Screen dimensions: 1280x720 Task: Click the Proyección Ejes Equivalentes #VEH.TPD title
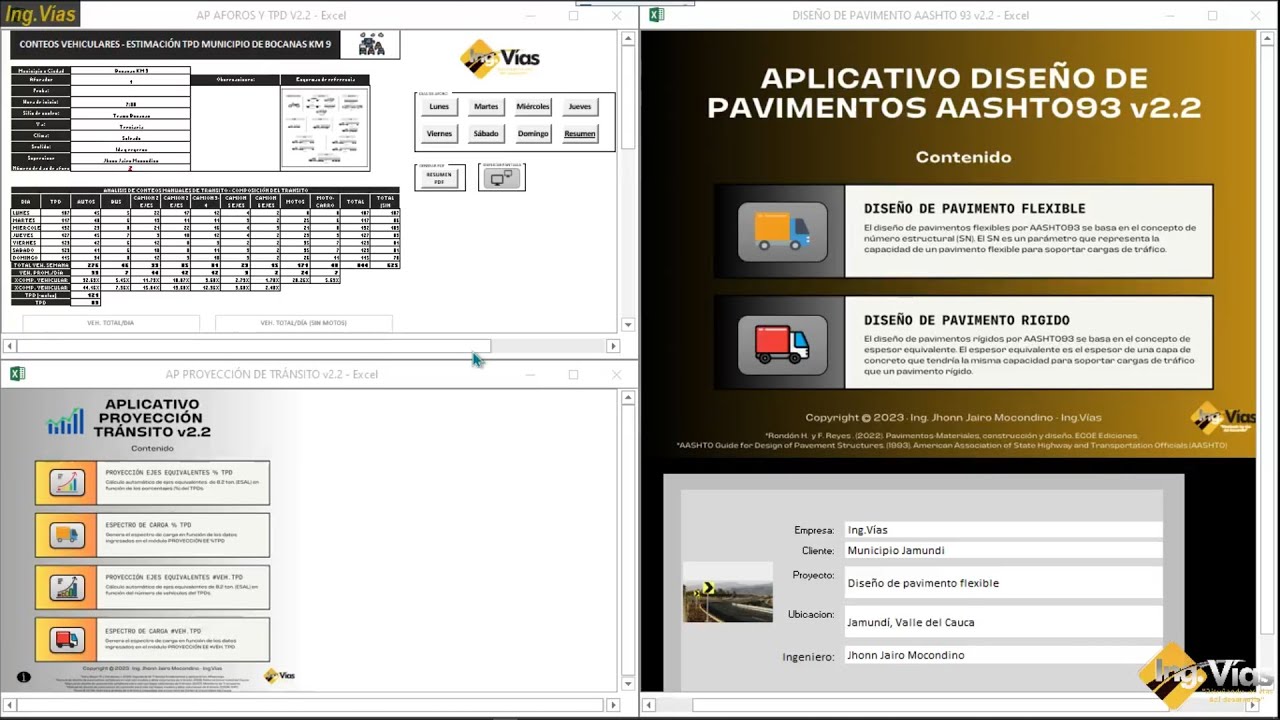pos(172,578)
